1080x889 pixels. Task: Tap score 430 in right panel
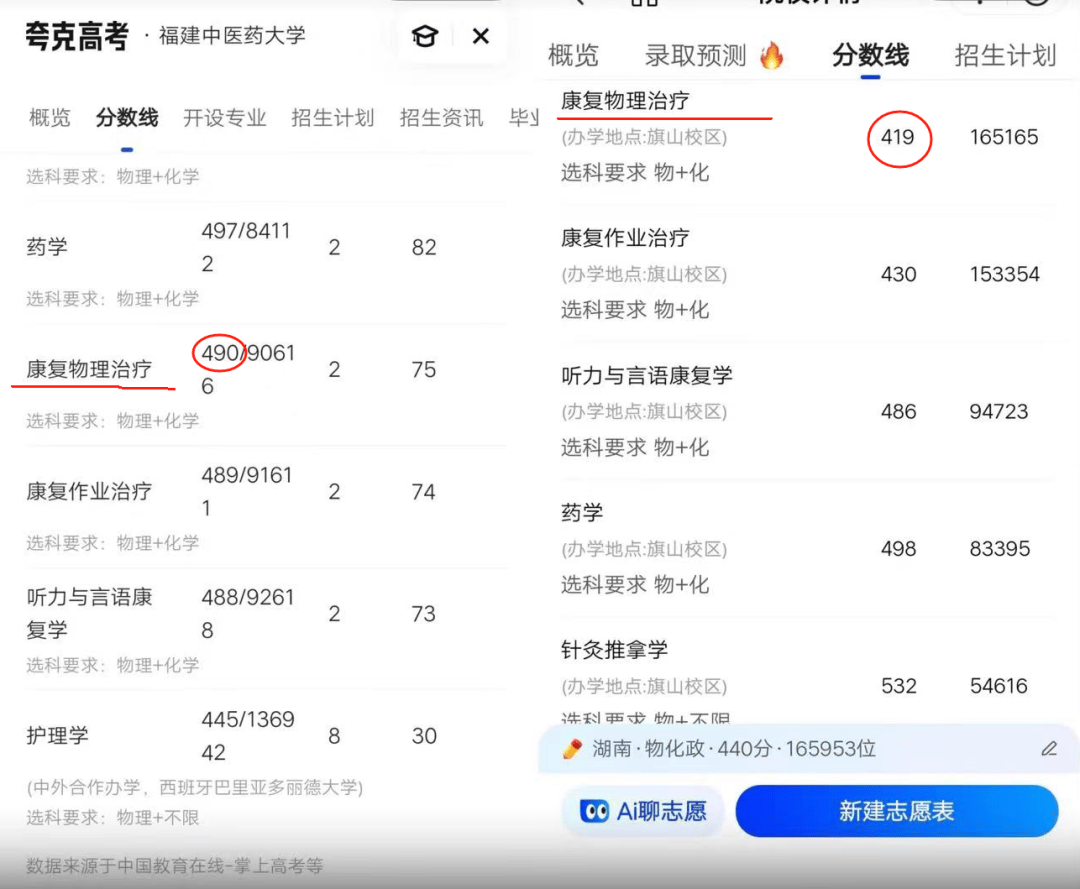898,274
